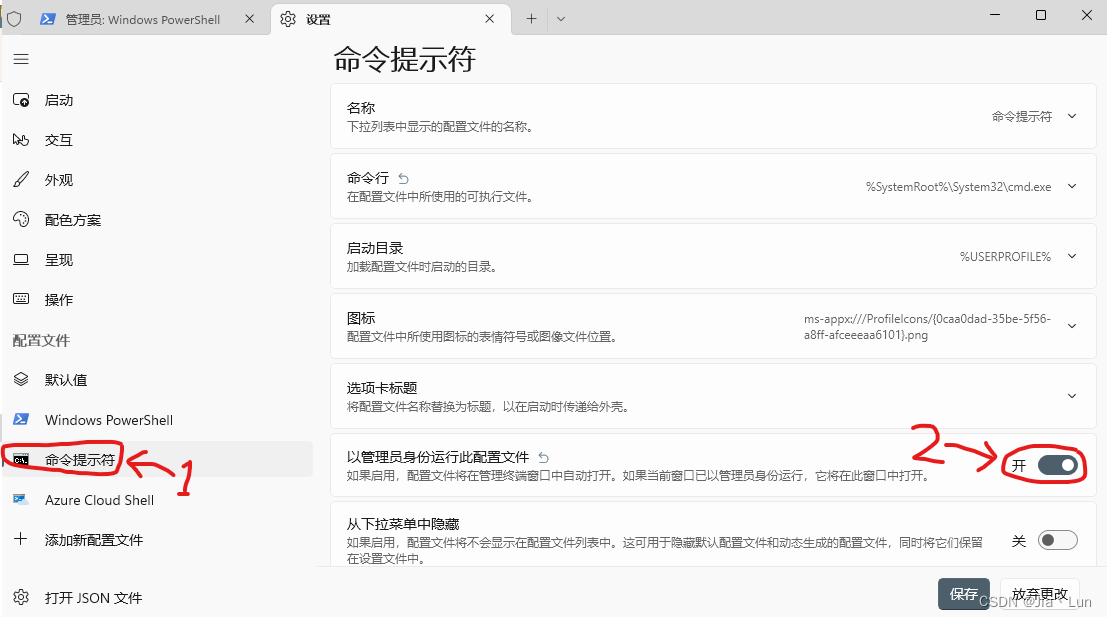Open the 启动 settings page
This screenshot has height=617, width=1107.
coord(157,100)
